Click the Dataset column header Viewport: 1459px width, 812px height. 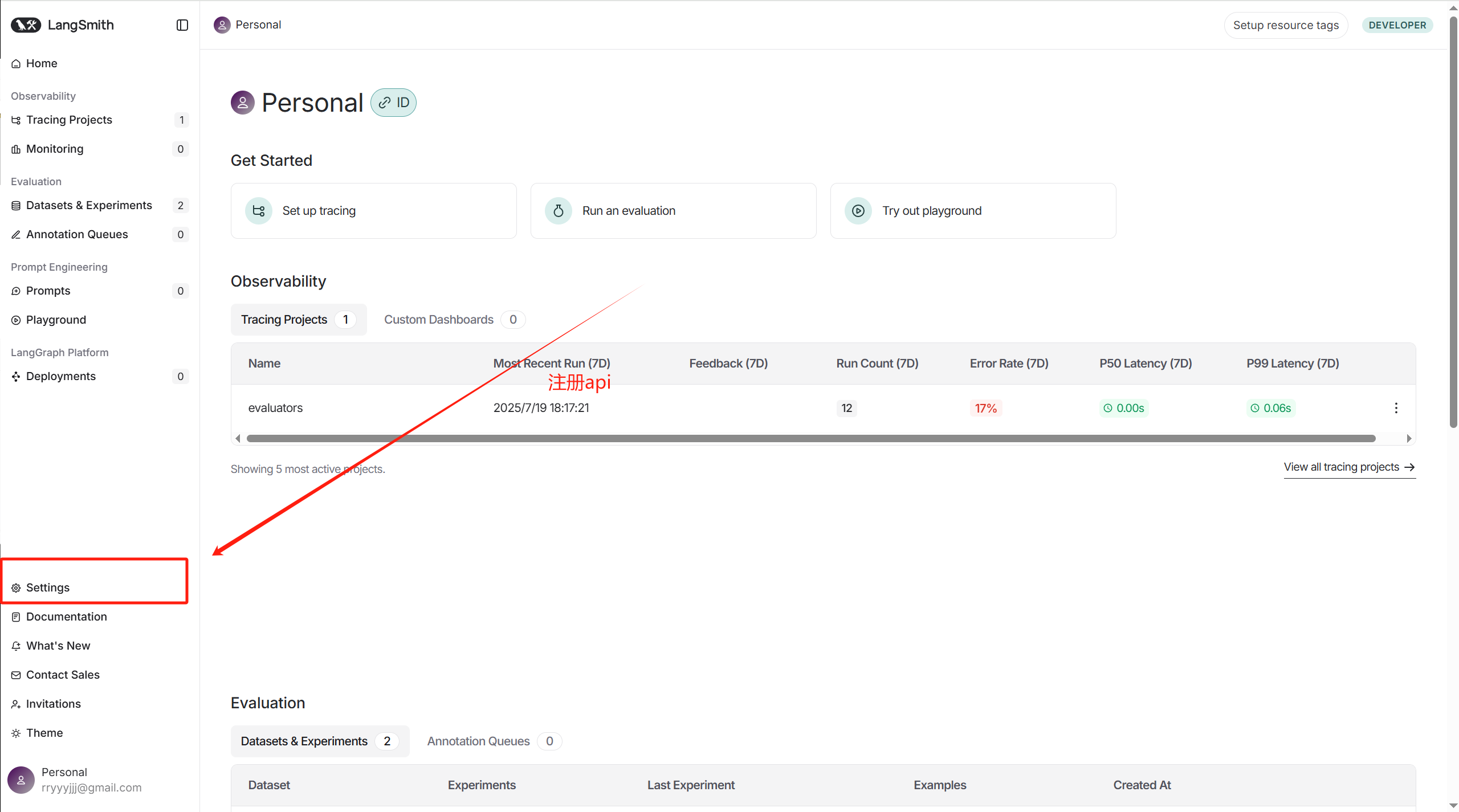point(269,785)
